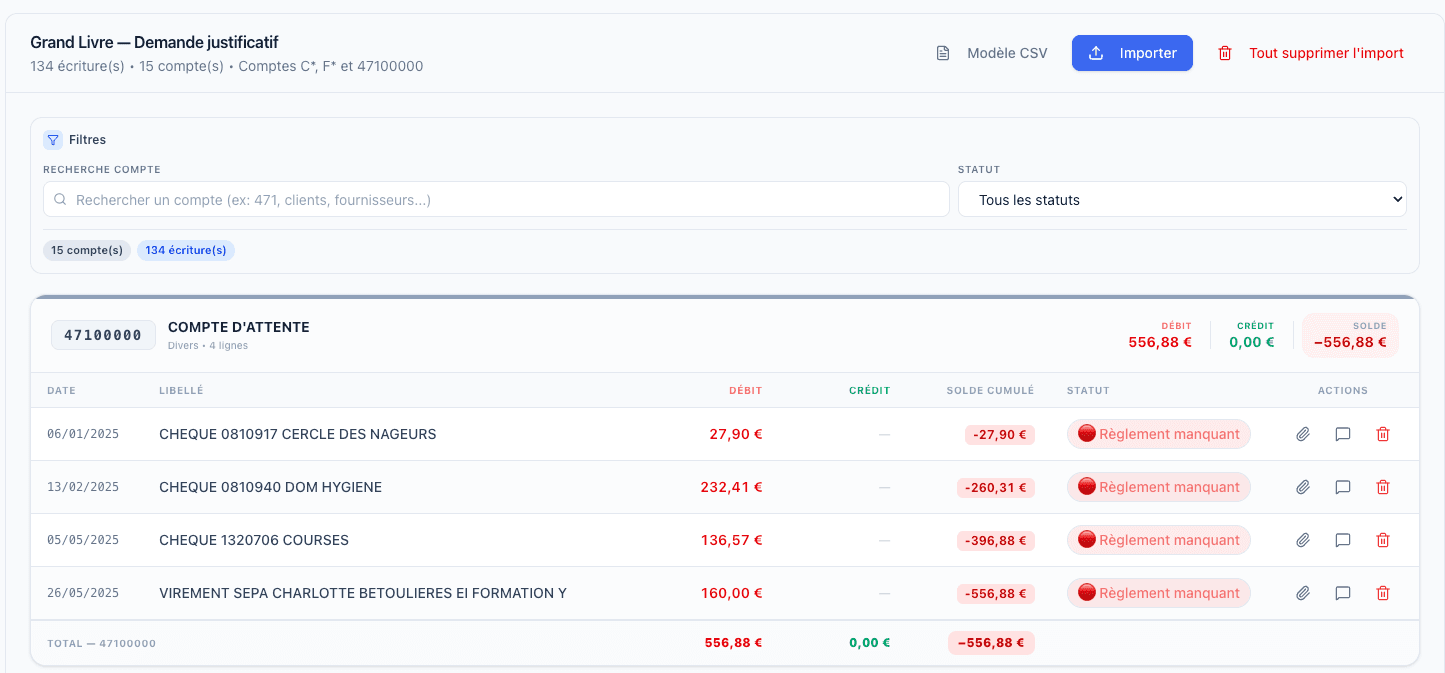Click Règlement manquant status on DOM HYGIENE row

coord(1158,487)
